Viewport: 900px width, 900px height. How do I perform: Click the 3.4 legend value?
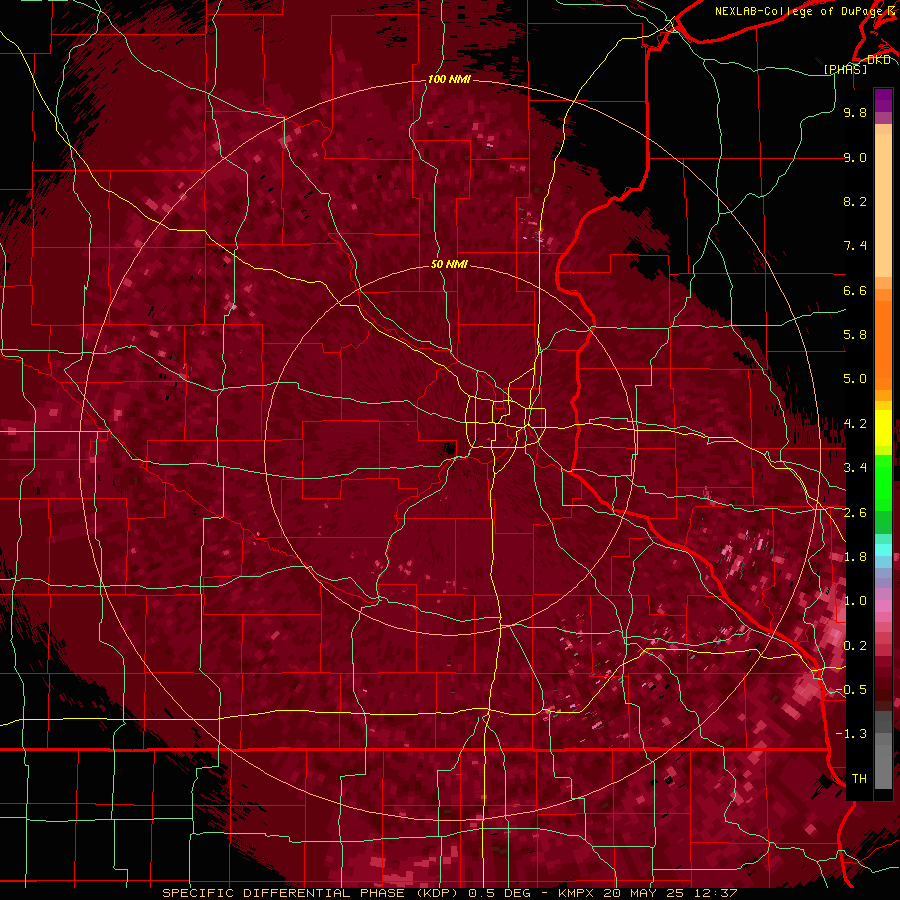(x=855, y=468)
